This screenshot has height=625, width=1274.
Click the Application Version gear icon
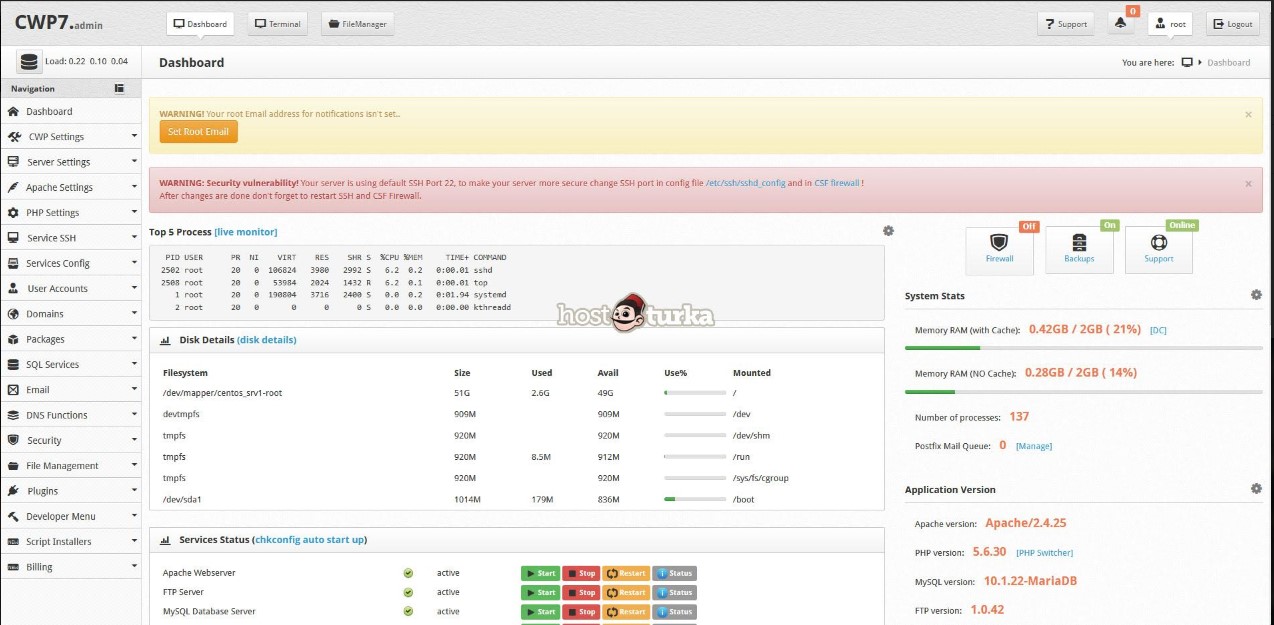1256,489
